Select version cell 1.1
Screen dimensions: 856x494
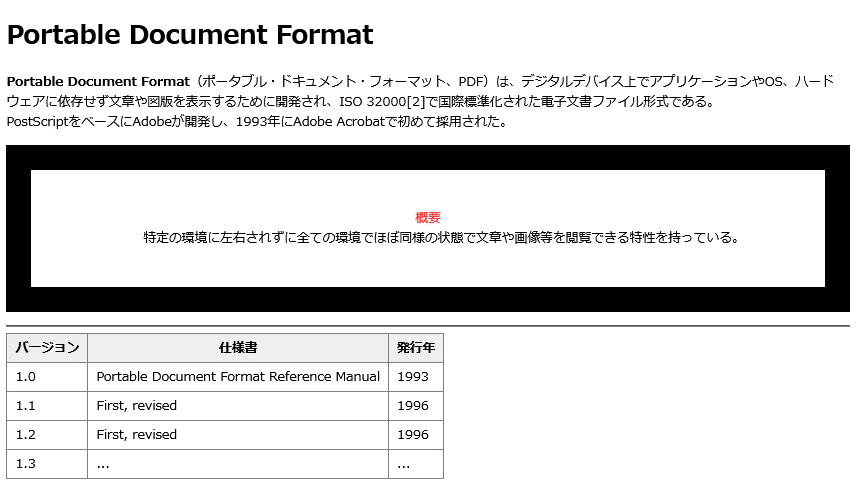(47, 406)
